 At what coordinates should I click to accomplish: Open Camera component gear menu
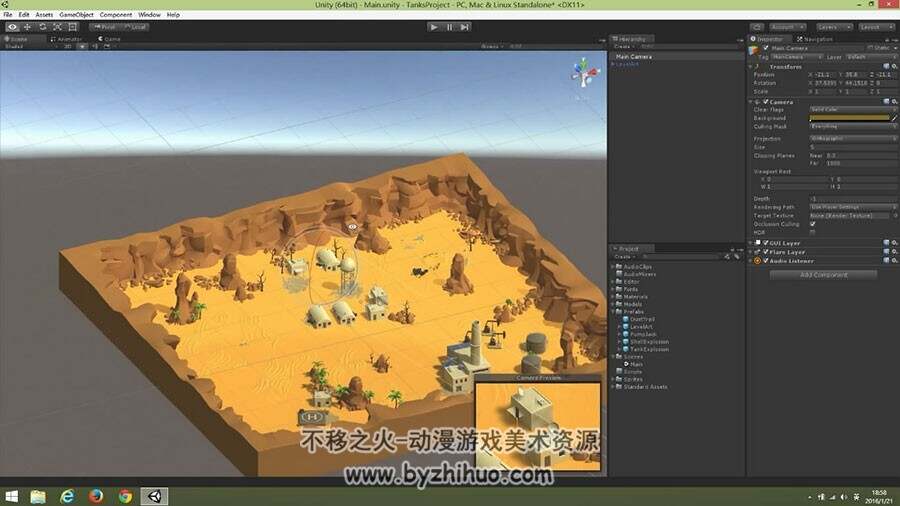(x=894, y=102)
